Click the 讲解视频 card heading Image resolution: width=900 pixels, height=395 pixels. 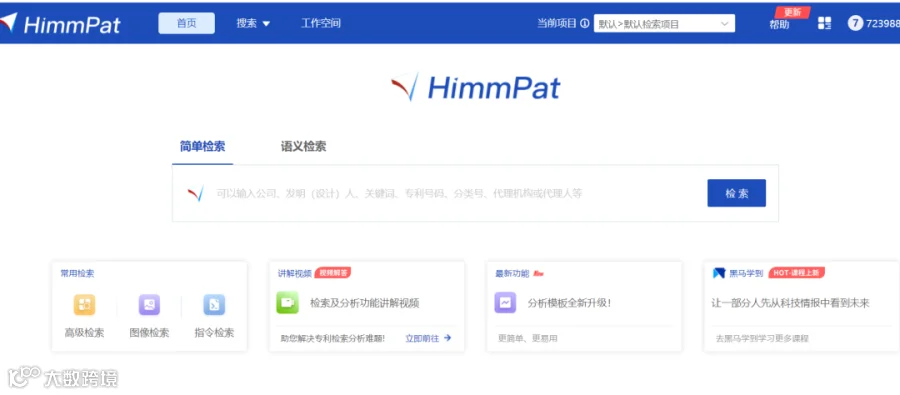pyautogui.click(x=294, y=274)
